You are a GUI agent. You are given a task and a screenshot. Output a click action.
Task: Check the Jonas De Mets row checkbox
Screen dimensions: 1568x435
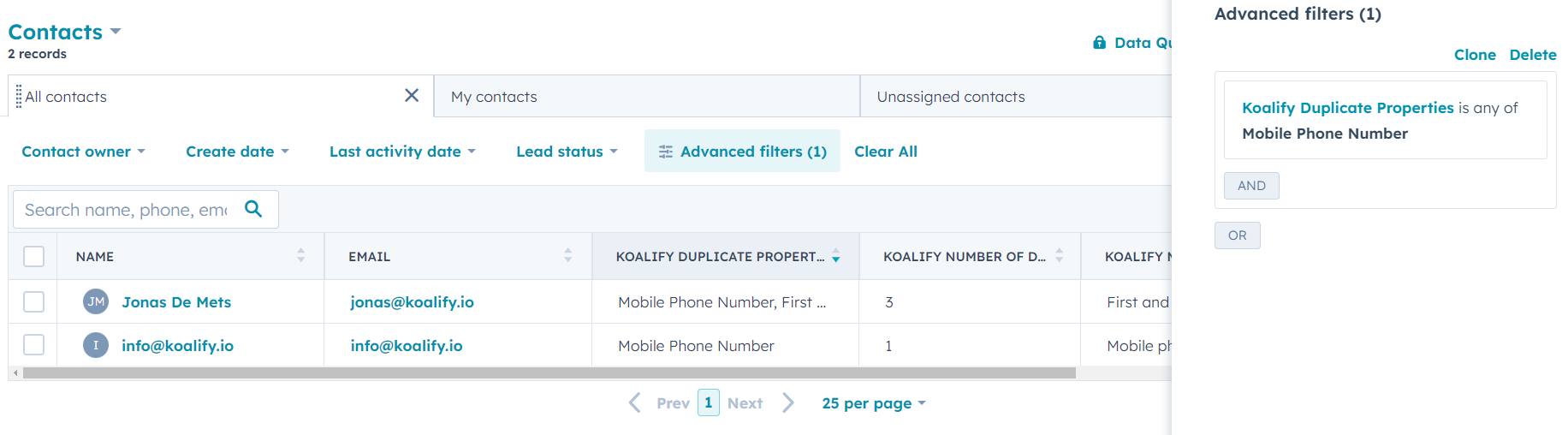(x=34, y=301)
